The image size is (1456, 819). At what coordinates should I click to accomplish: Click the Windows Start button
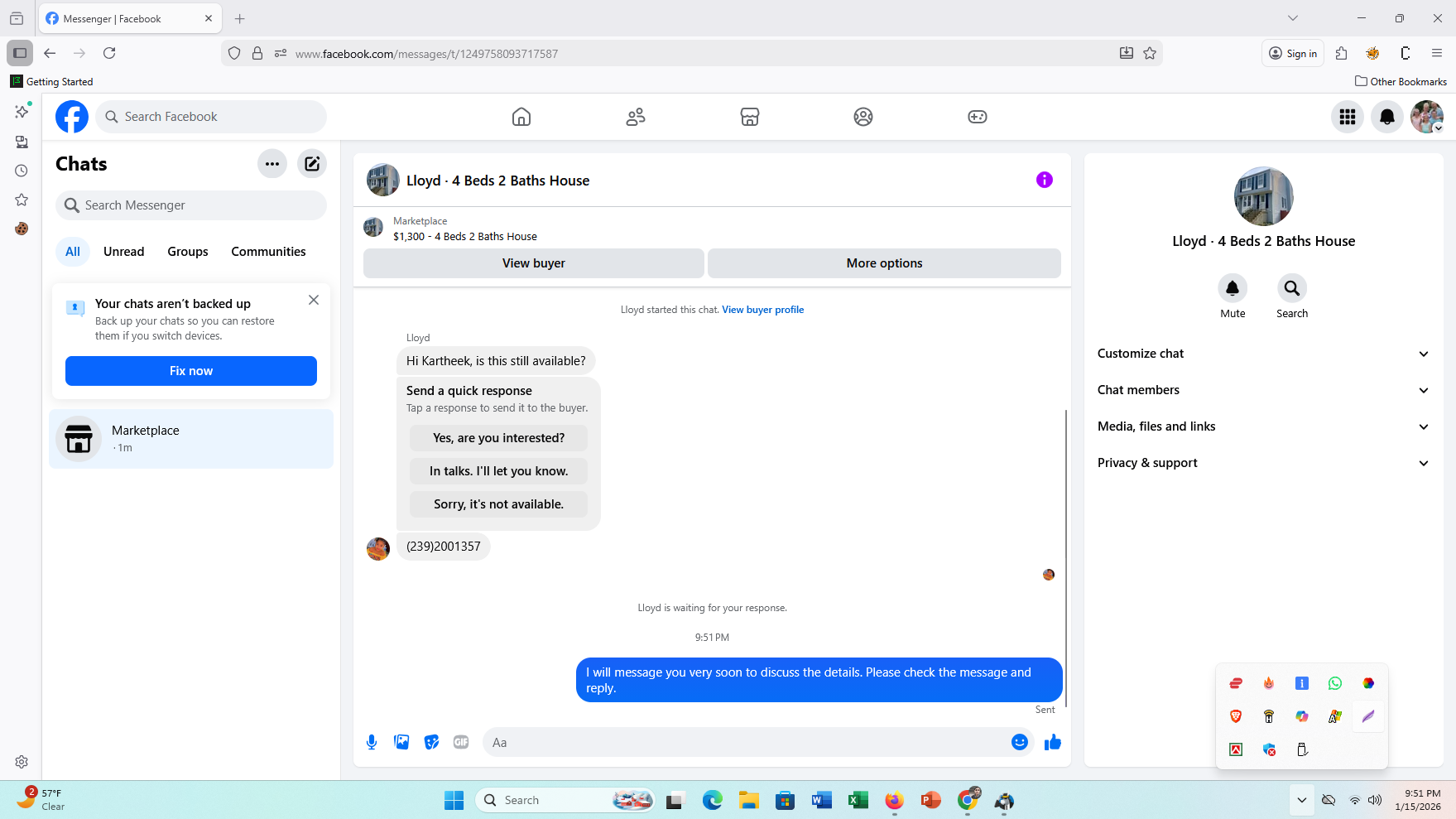coord(454,800)
